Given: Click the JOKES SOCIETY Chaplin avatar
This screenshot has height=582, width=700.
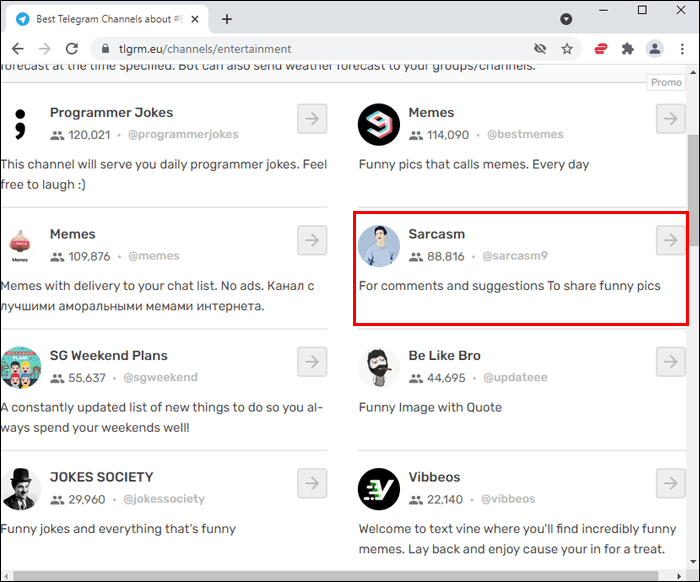Looking at the screenshot, I should click(x=21, y=489).
